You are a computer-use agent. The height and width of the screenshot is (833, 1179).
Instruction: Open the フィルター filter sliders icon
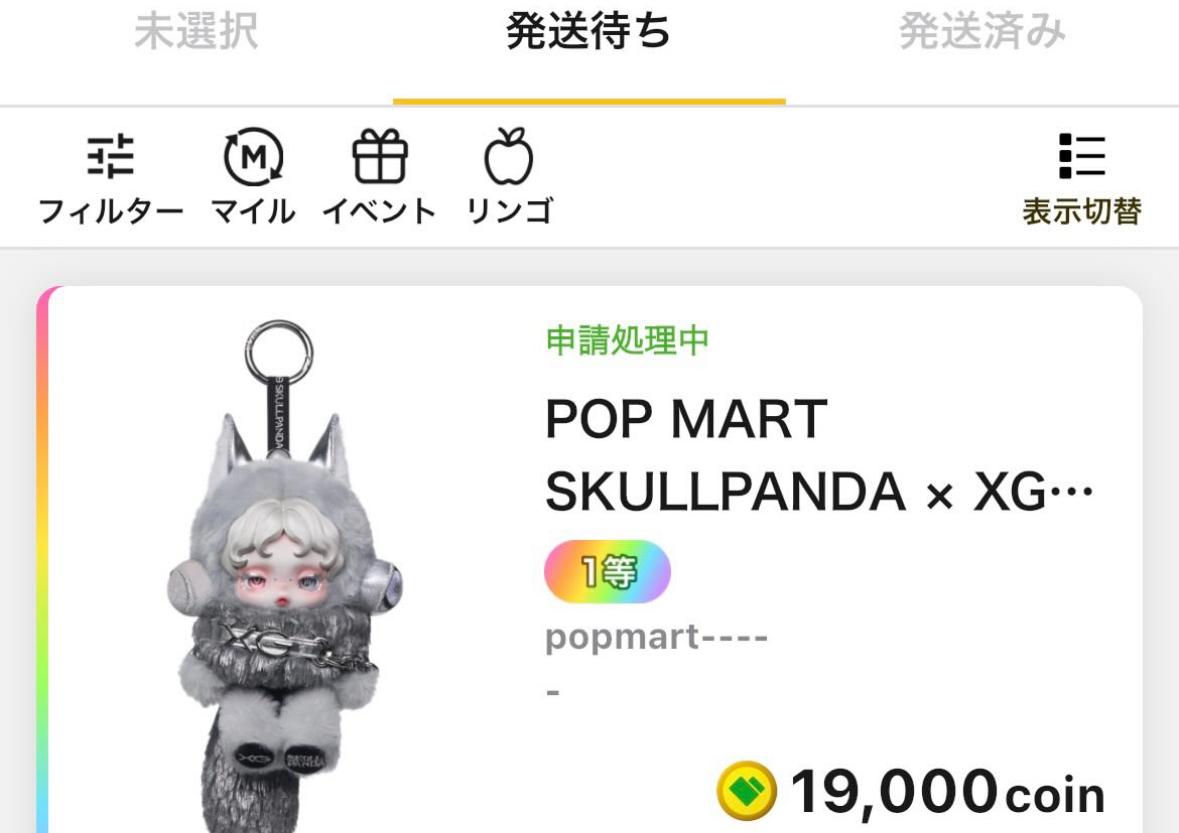pyautogui.click(x=111, y=156)
